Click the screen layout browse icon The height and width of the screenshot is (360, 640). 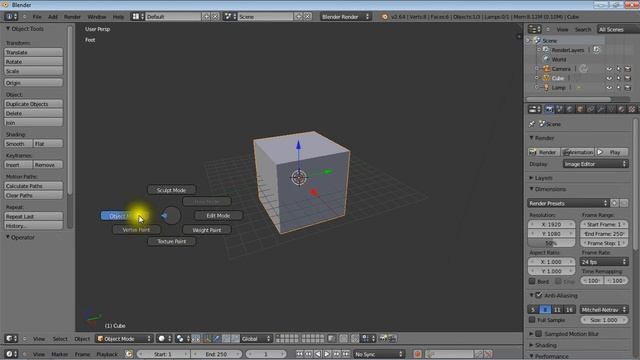[x=138, y=16]
